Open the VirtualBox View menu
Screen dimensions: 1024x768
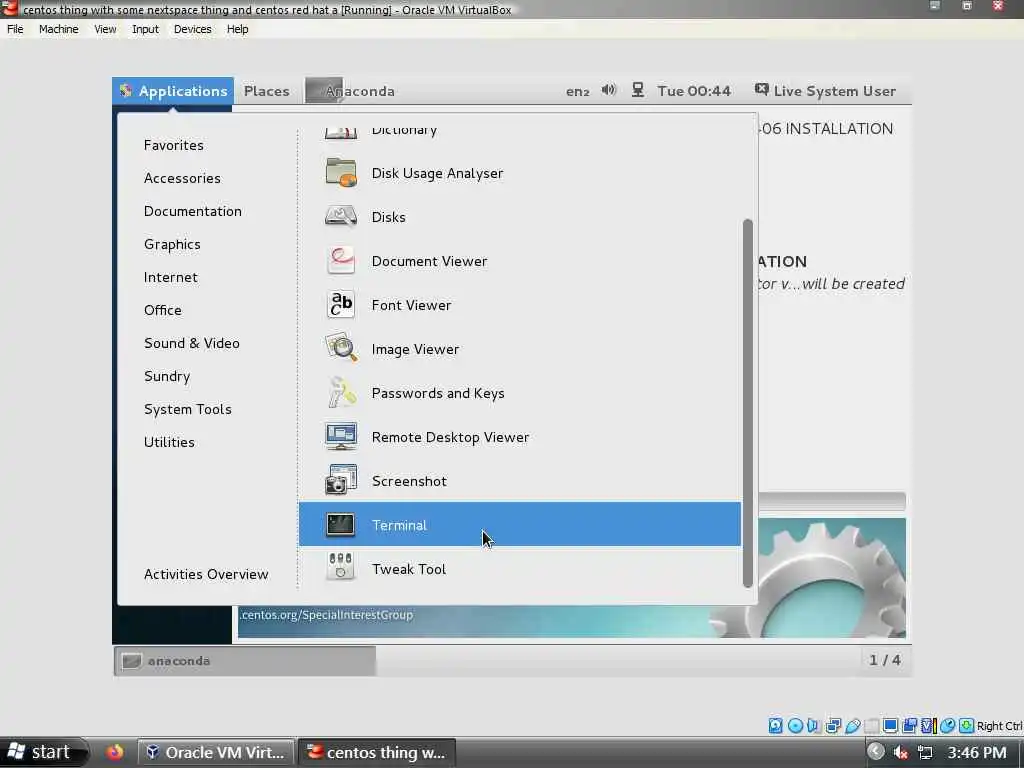[x=105, y=29]
